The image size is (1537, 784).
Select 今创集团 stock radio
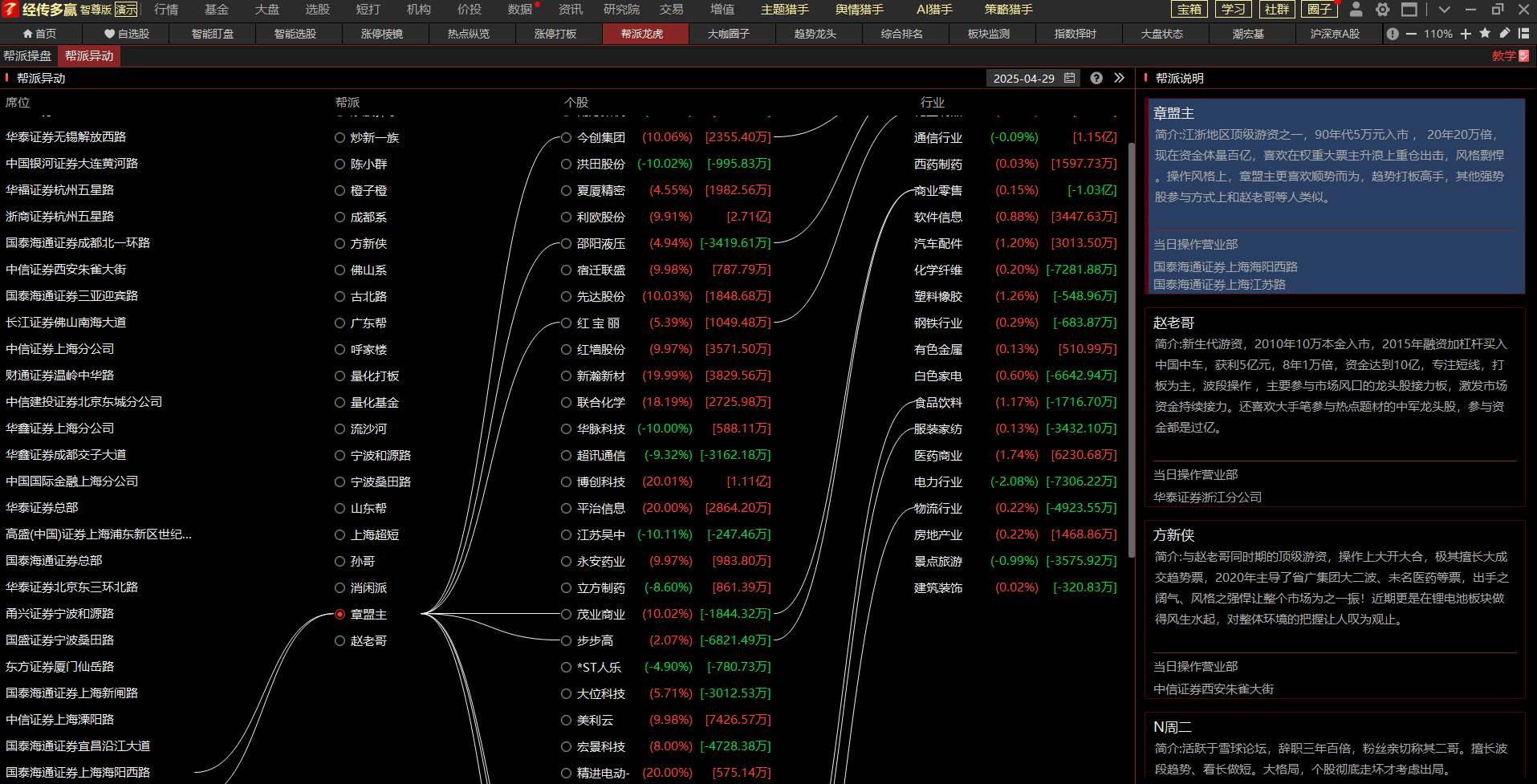(566, 137)
